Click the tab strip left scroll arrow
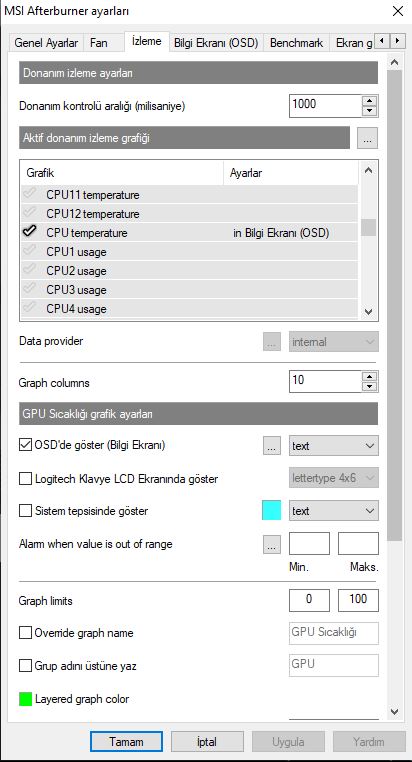 [383, 41]
